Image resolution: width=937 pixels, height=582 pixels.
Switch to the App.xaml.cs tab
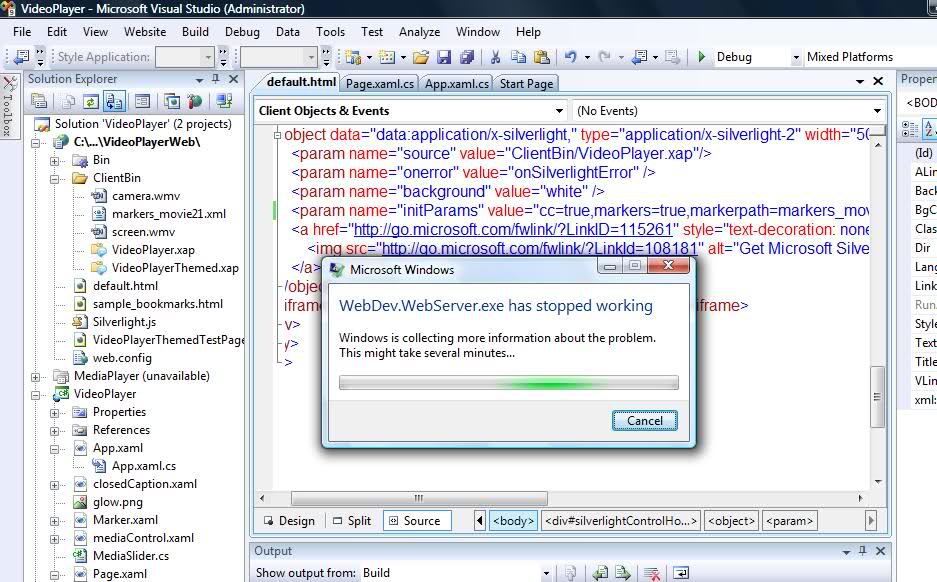pyautogui.click(x=457, y=84)
